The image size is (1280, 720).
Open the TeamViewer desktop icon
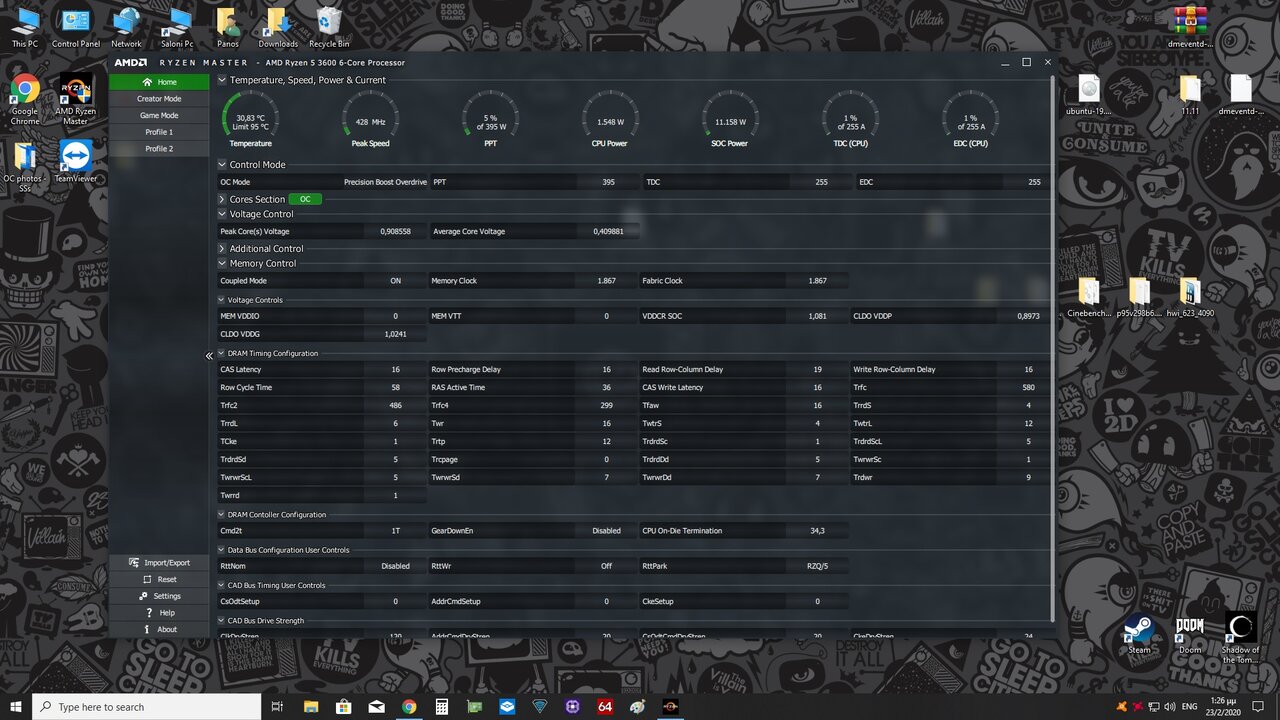point(76,160)
